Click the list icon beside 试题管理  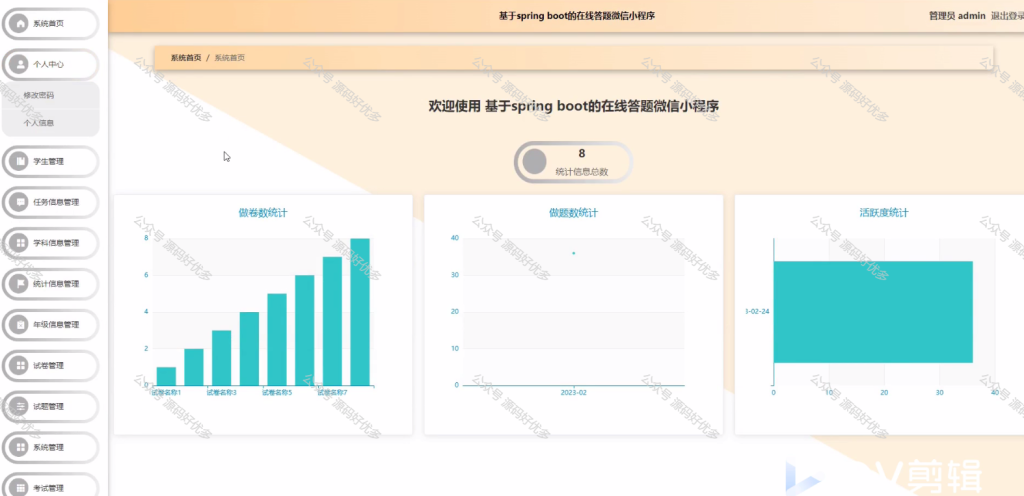click(x=20, y=406)
